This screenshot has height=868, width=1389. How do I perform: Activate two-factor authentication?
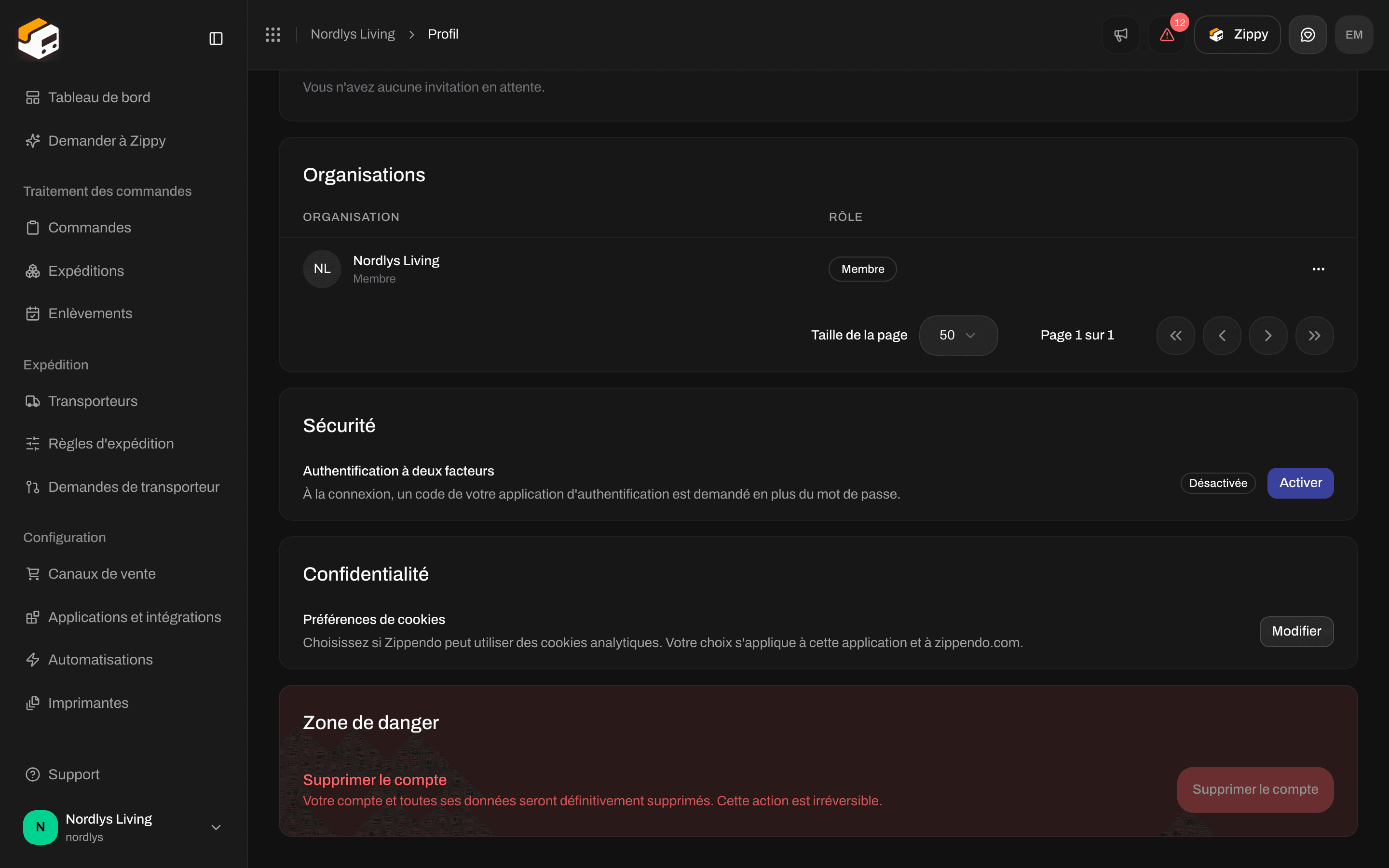[x=1300, y=483]
